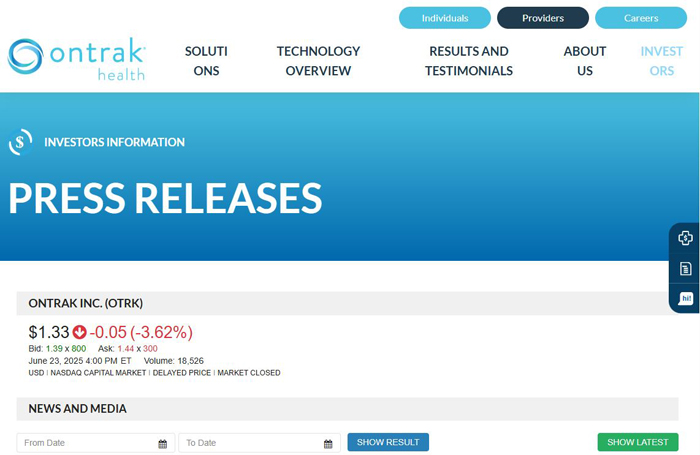Open the Technology Overview menu item
Viewport: 700px width, 455px height.
[318, 61]
